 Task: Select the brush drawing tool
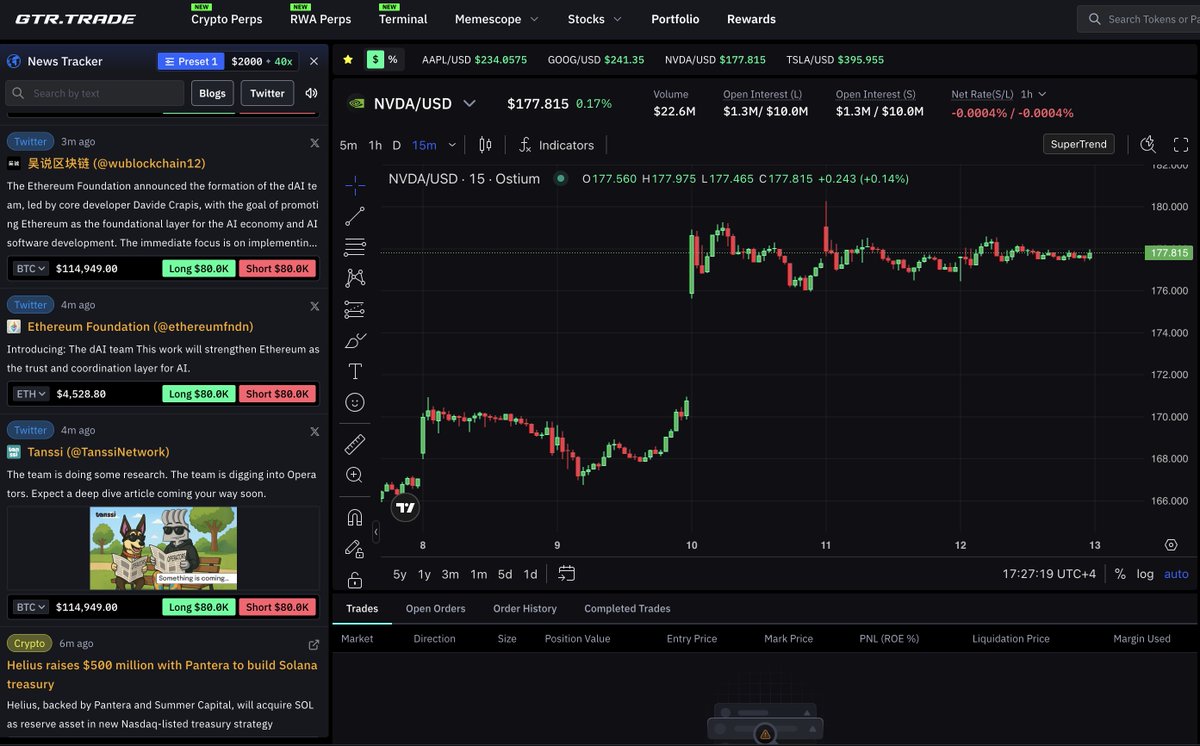pyautogui.click(x=355, y=340)
